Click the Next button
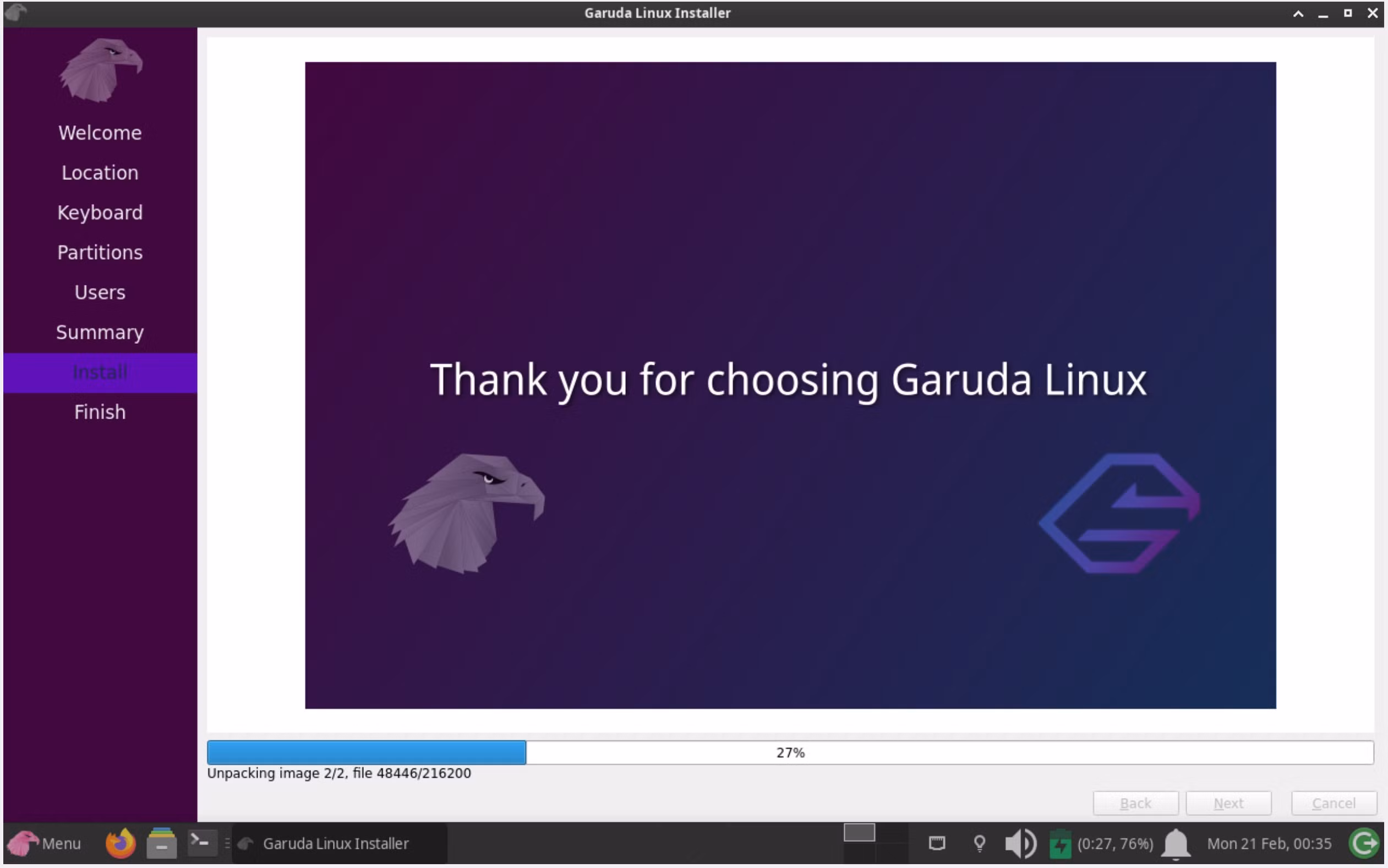Screen dimensions: 1388x868 coord(1228,803)
